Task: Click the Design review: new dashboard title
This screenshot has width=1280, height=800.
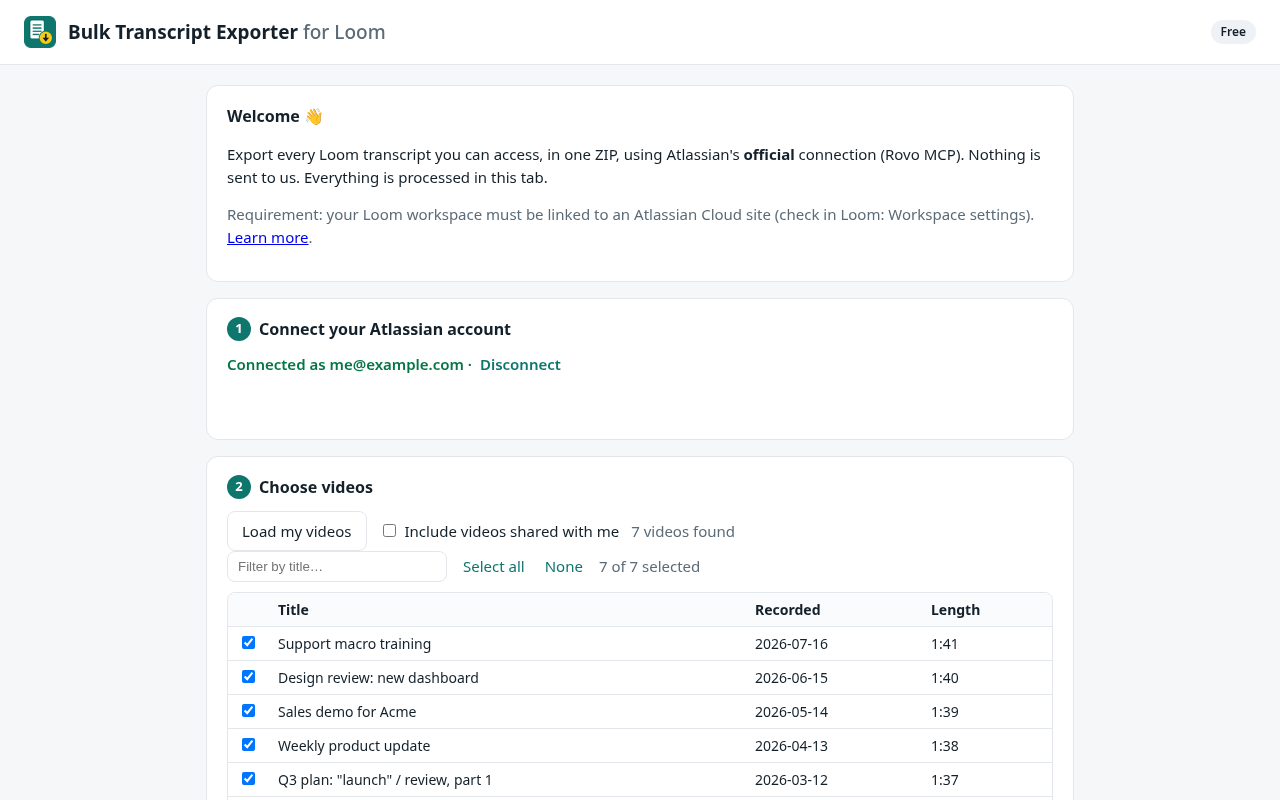Action: pos(378,678)
